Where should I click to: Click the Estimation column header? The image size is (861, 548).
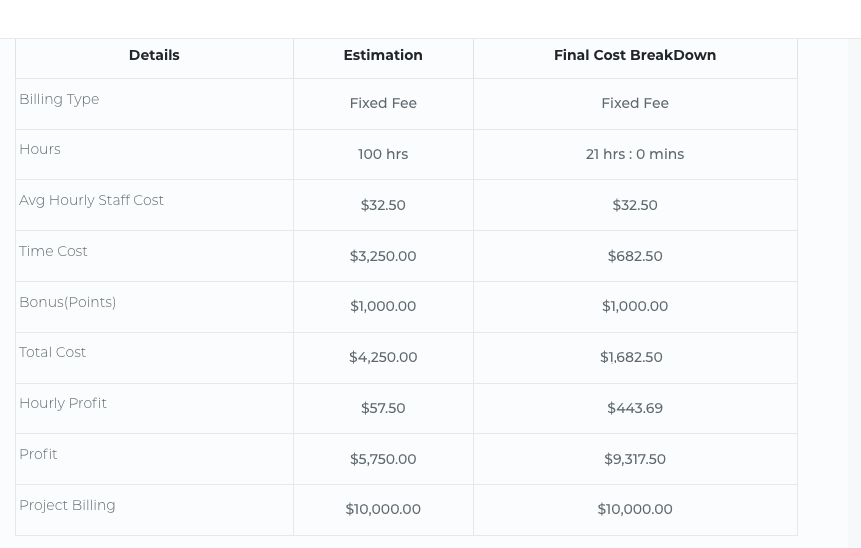tap(383, 56)
